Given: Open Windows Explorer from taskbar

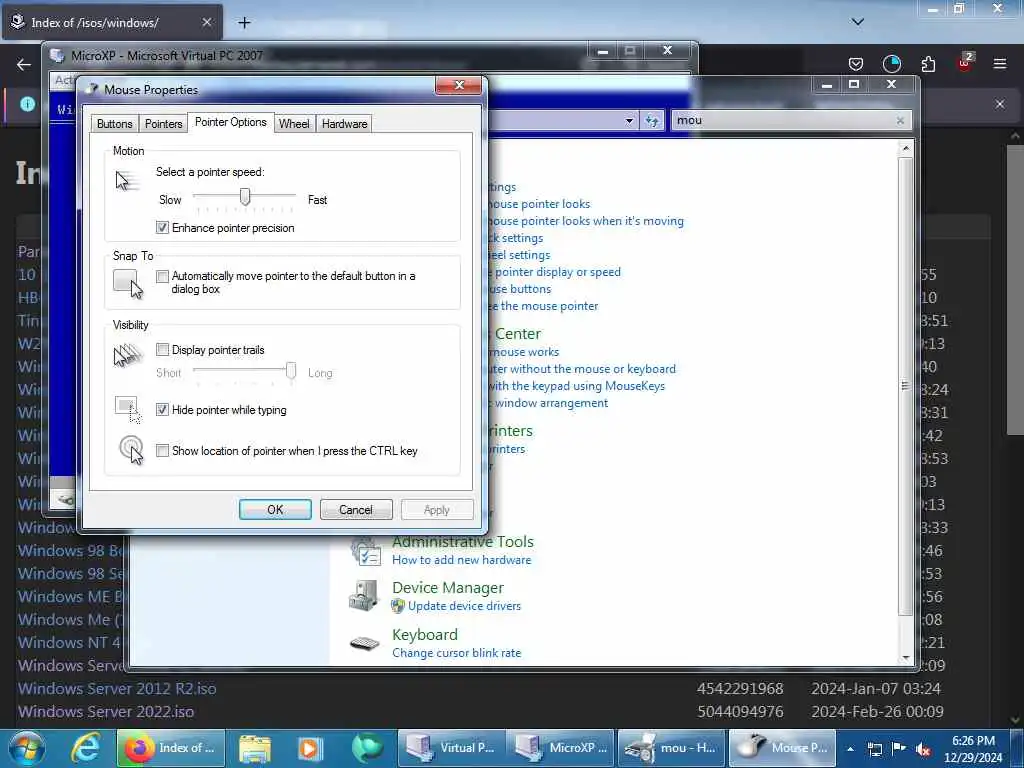Looking at the screenshot, I should [x=255, y=748].
